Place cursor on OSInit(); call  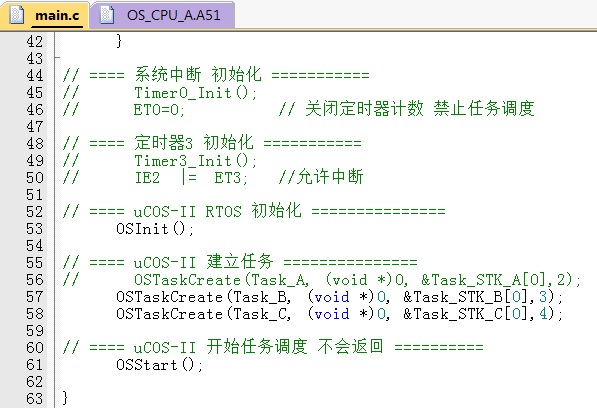point(155,229)
